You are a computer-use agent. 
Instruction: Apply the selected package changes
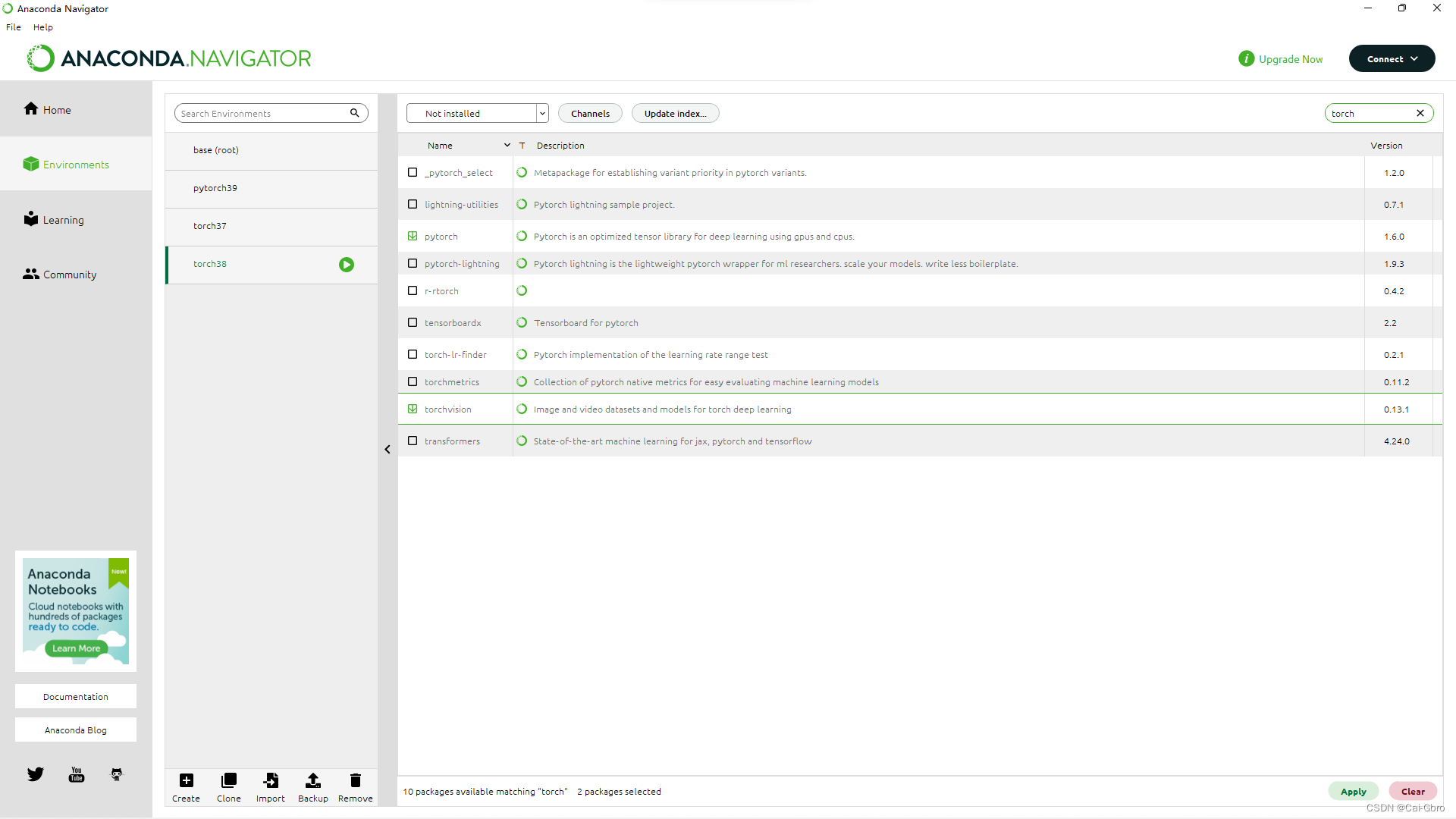[1353, 791]
